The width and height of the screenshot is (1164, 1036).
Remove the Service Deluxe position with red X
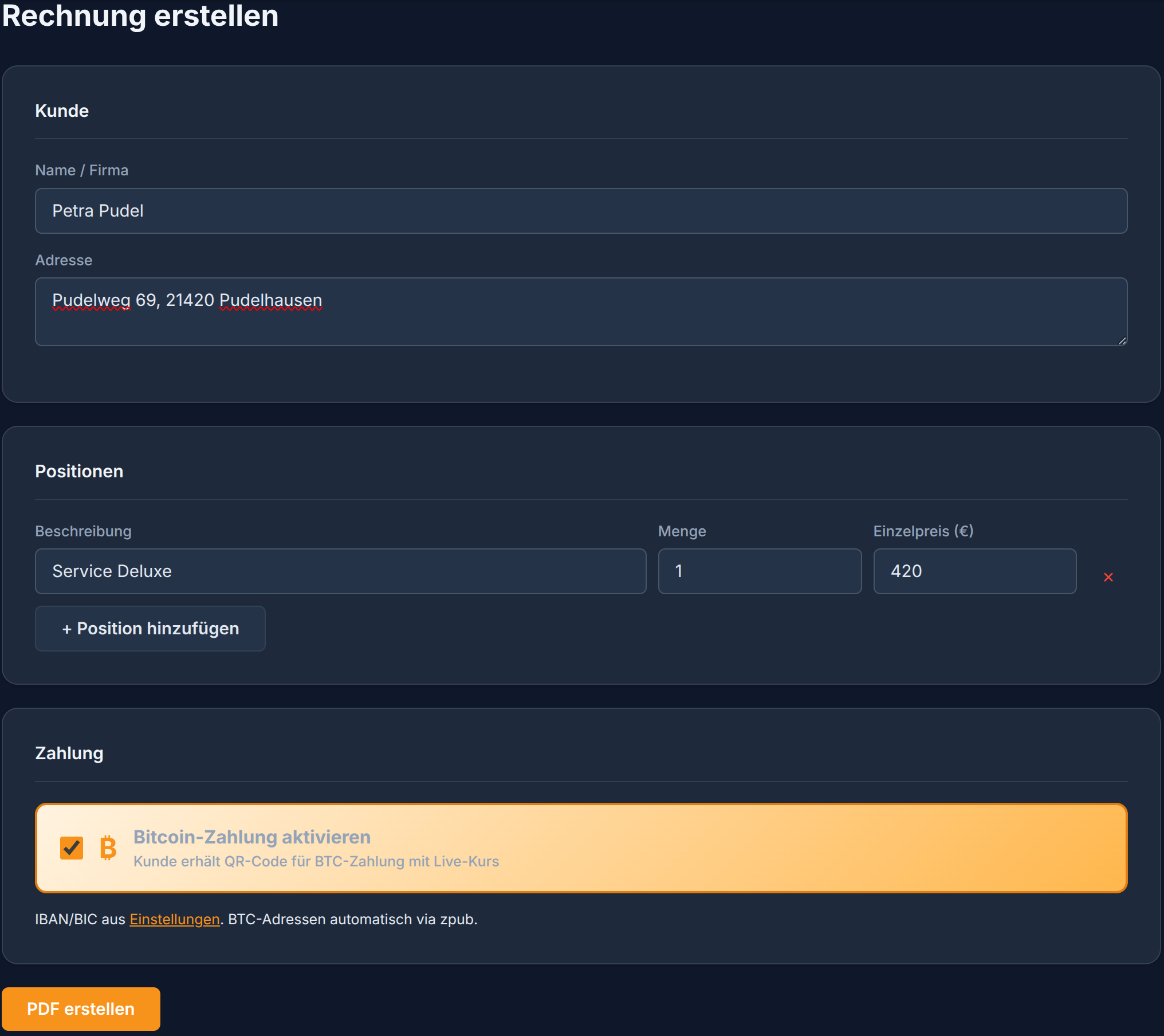[x=1108, y=577]
